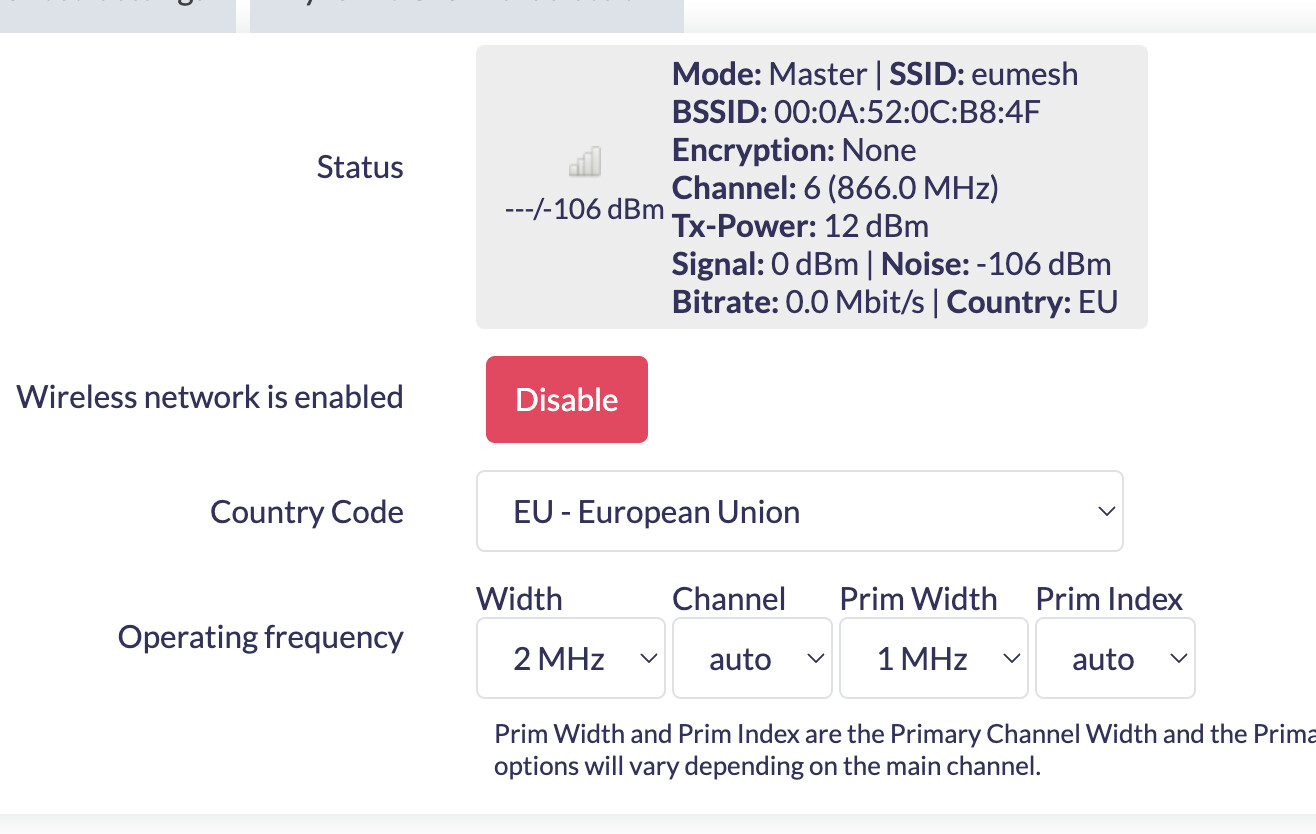Open the Prim Width 1 MHz dropdown
The height and width of the screenshot is (834, 1316).
(x=933, y=658)
